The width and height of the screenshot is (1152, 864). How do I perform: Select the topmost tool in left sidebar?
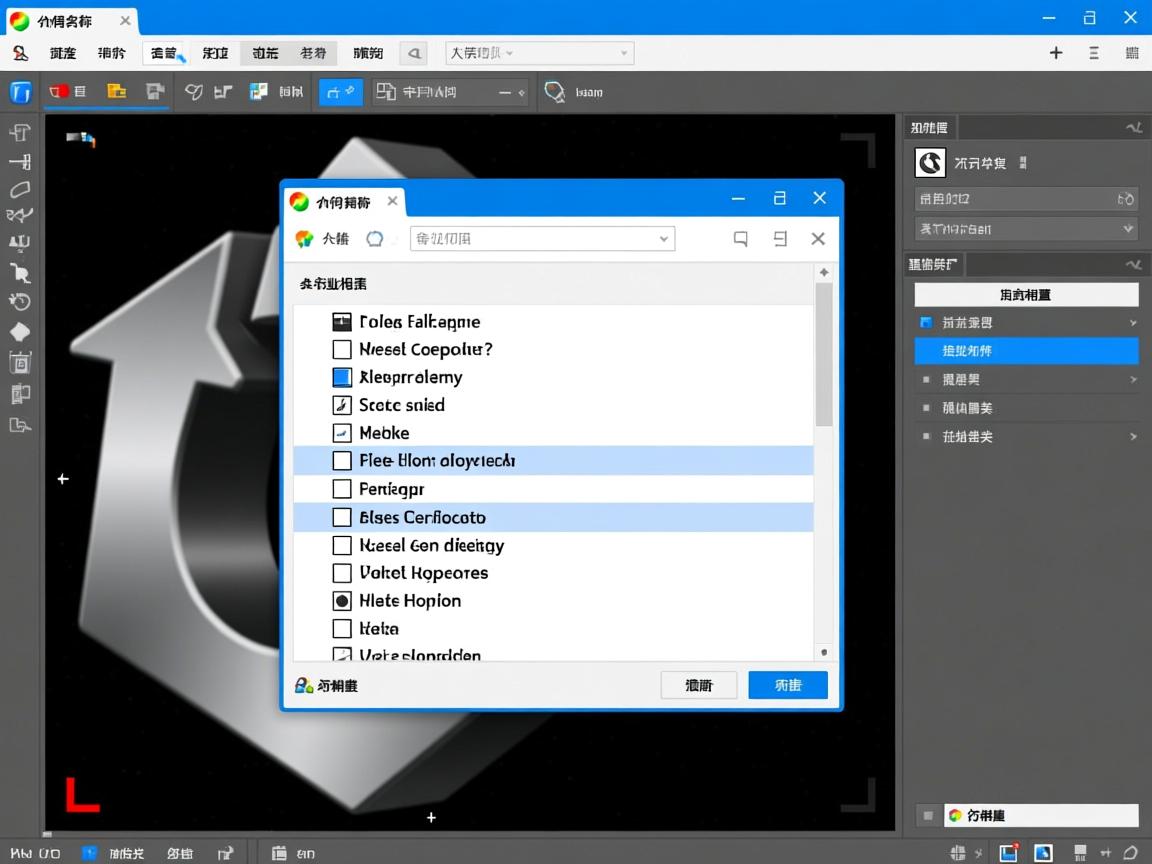coord(20,133)
